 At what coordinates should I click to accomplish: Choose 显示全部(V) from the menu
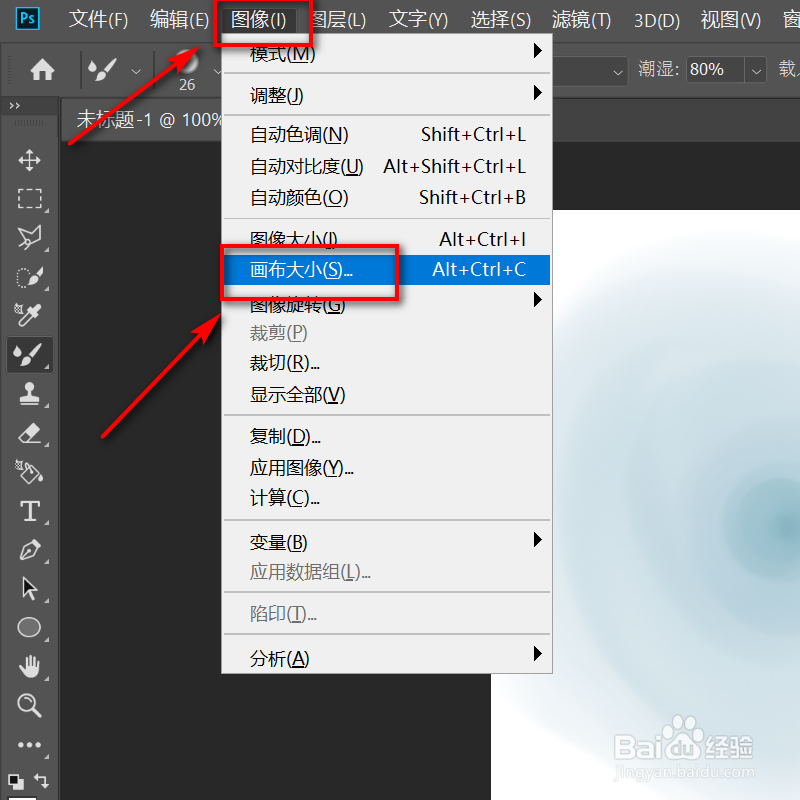click(x=388, y=394)
